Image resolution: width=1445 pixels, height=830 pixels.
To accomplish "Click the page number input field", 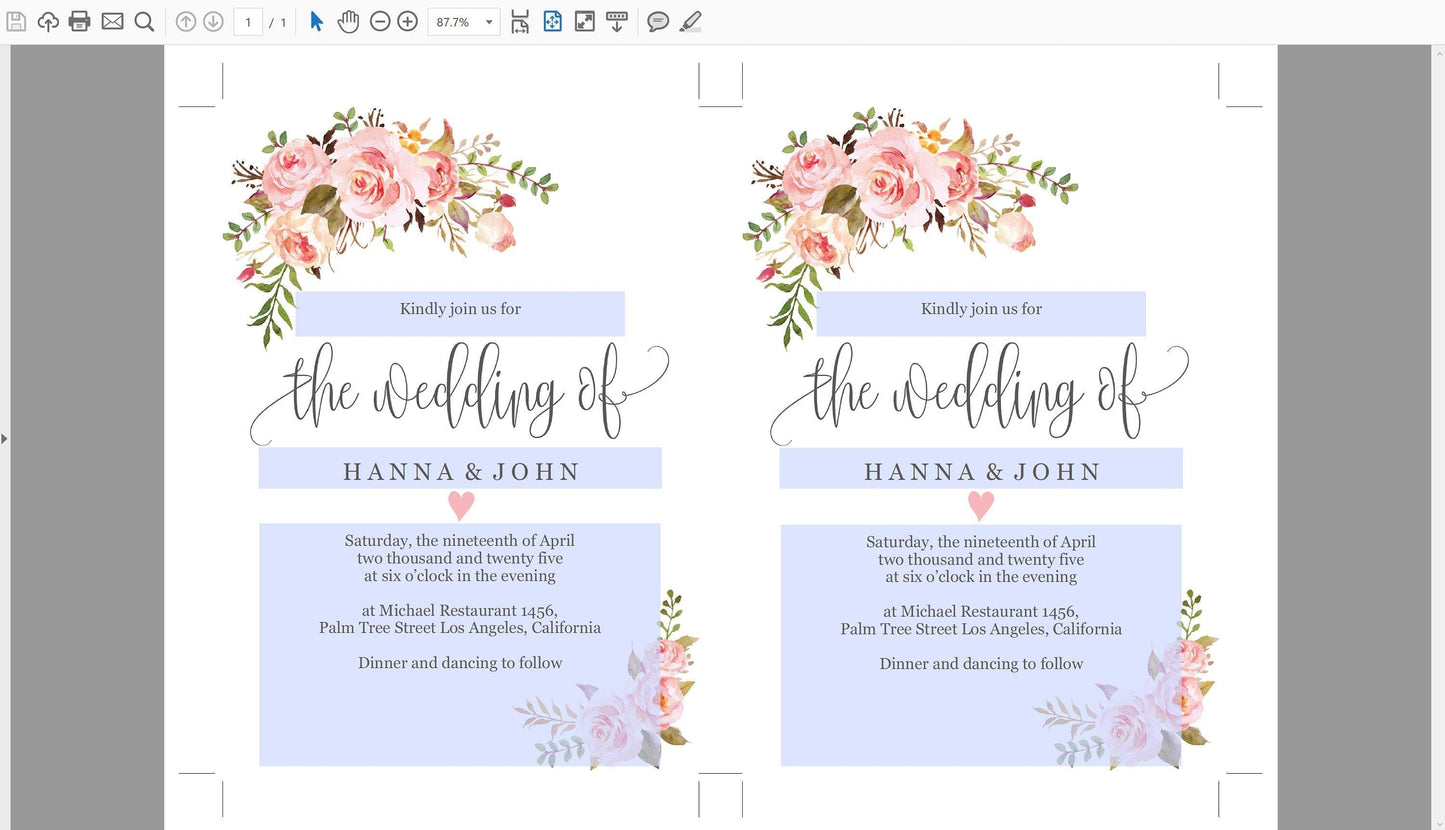I will [x=248, y=21].
